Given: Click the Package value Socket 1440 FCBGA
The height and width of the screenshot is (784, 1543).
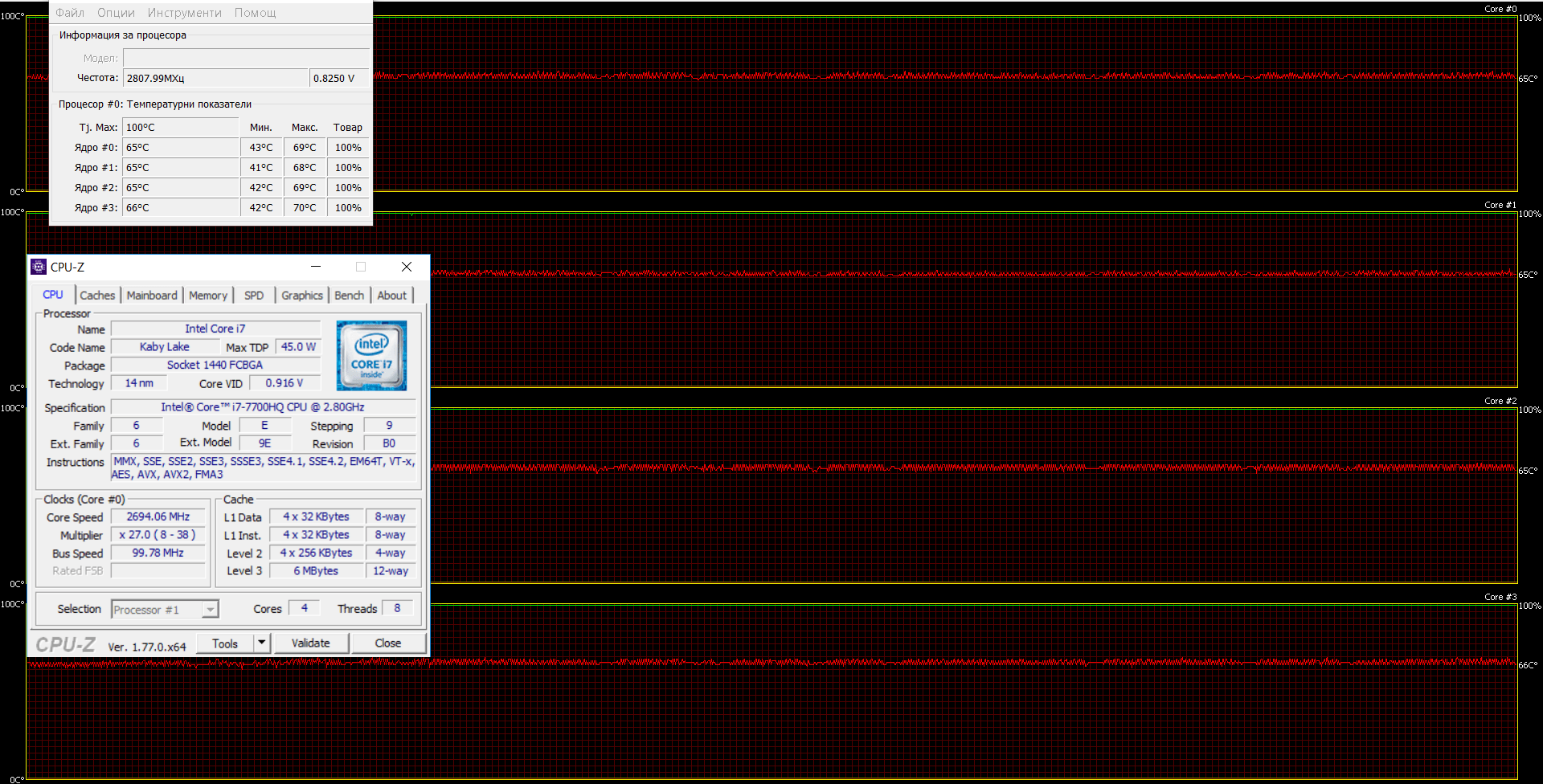Looking at the screenshot, I should 215,365.
